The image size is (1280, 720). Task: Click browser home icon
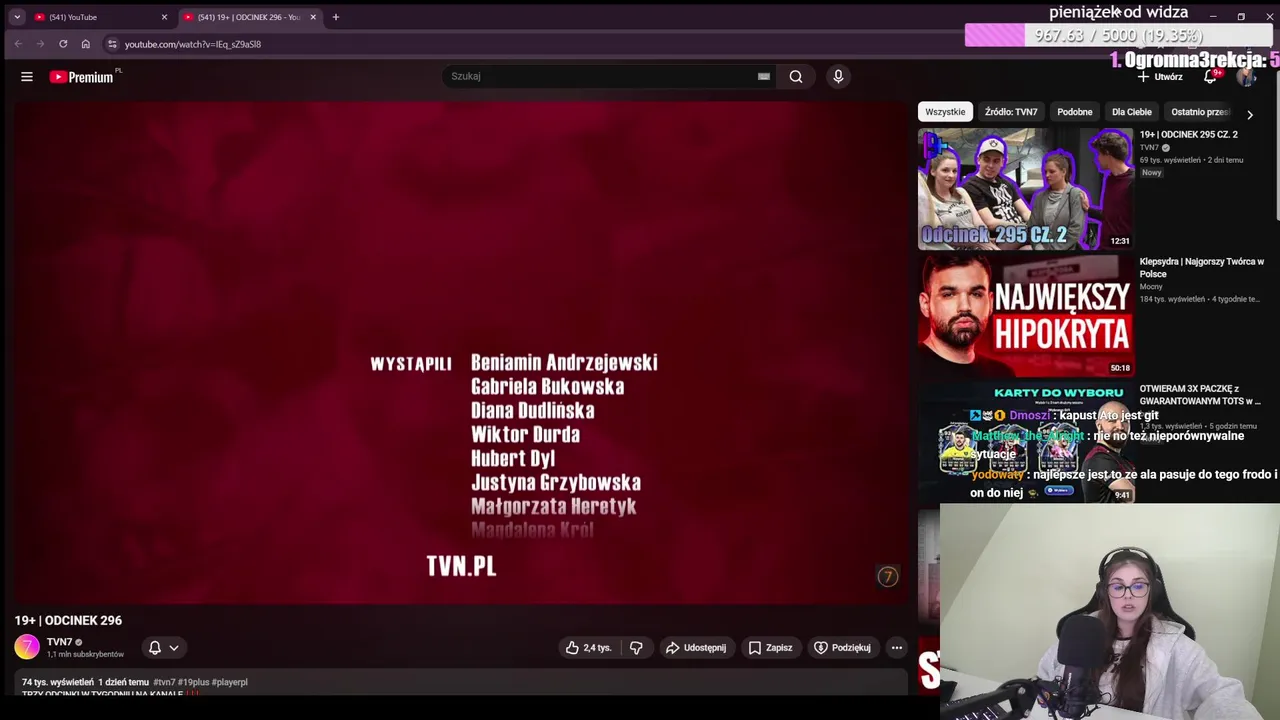pyautogui.click(x=86, y=44)
